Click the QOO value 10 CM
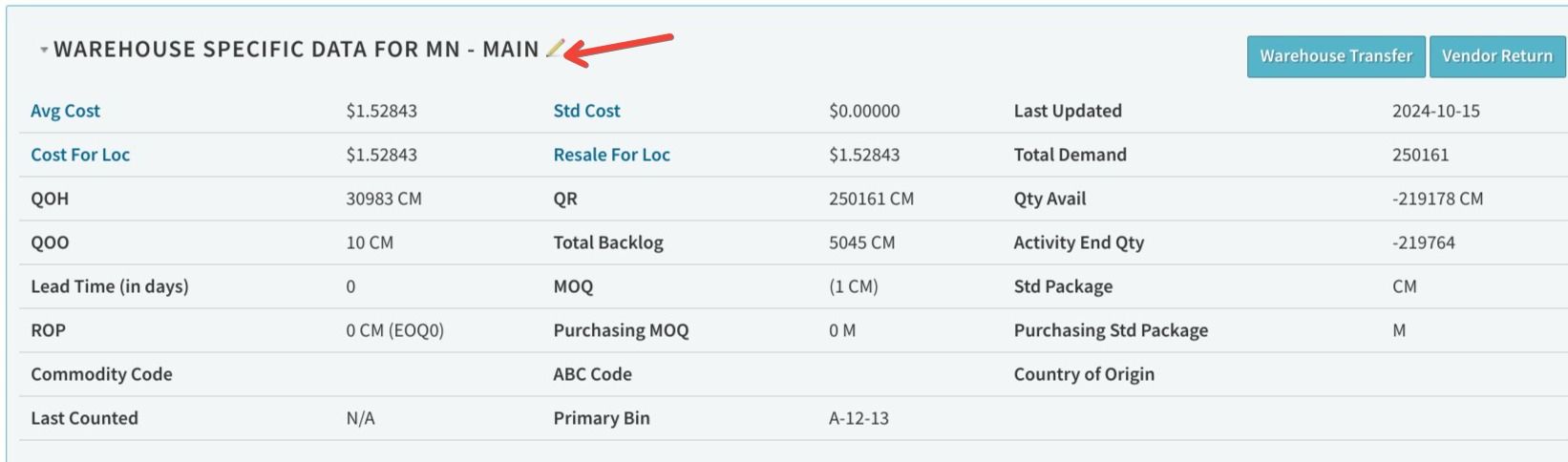Viewport: 1568px width, 462px height. [370, 242]
